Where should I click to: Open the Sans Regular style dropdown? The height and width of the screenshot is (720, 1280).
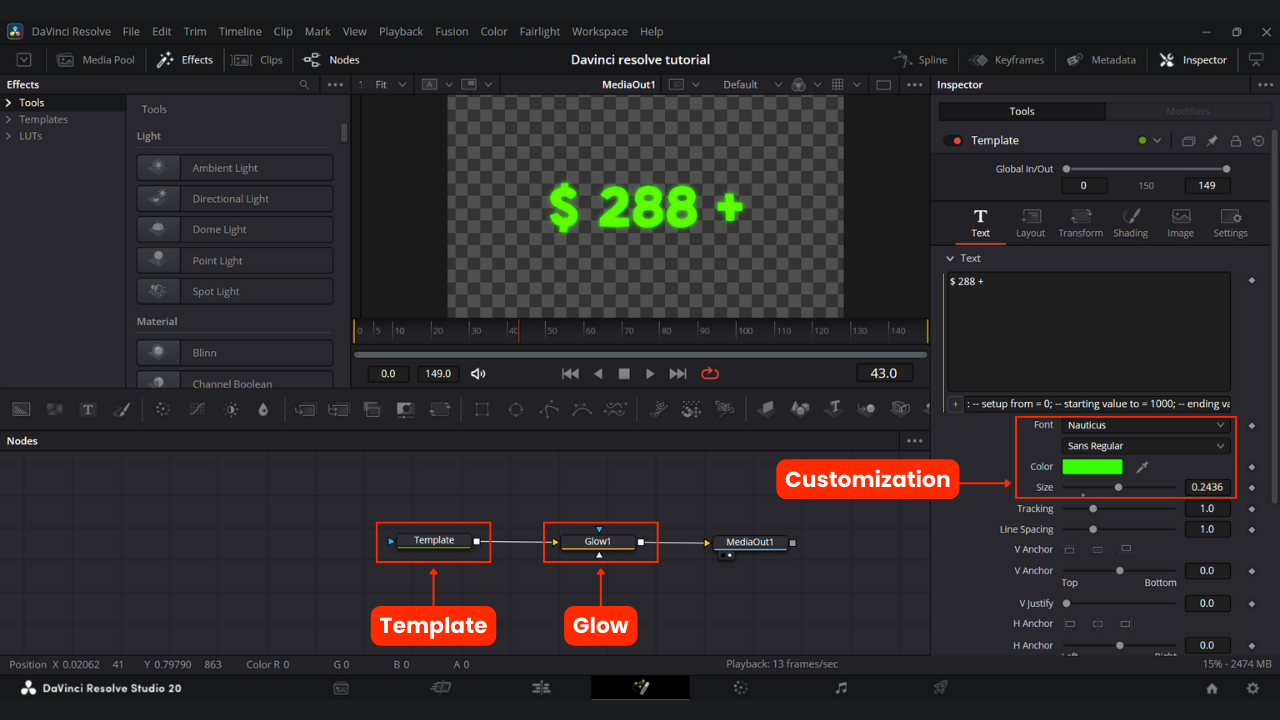pyautogui.click(x=1145, y=446)
